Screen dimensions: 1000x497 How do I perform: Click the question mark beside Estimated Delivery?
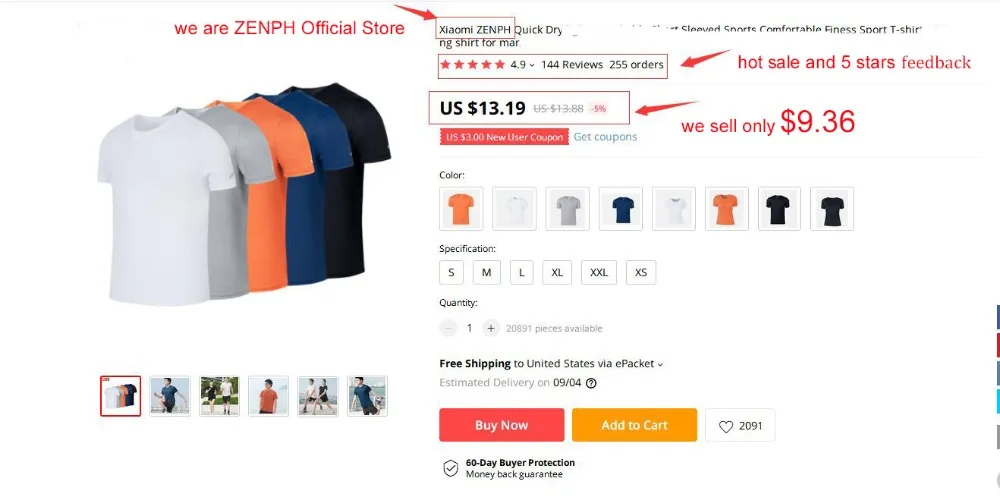[591, 383]
